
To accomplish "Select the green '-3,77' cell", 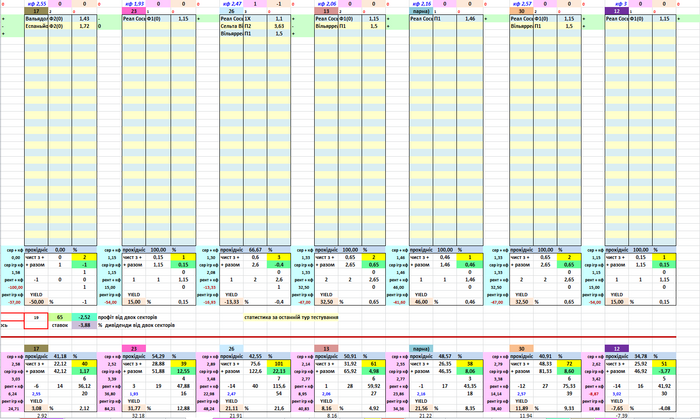I will [x=664, y=371].
